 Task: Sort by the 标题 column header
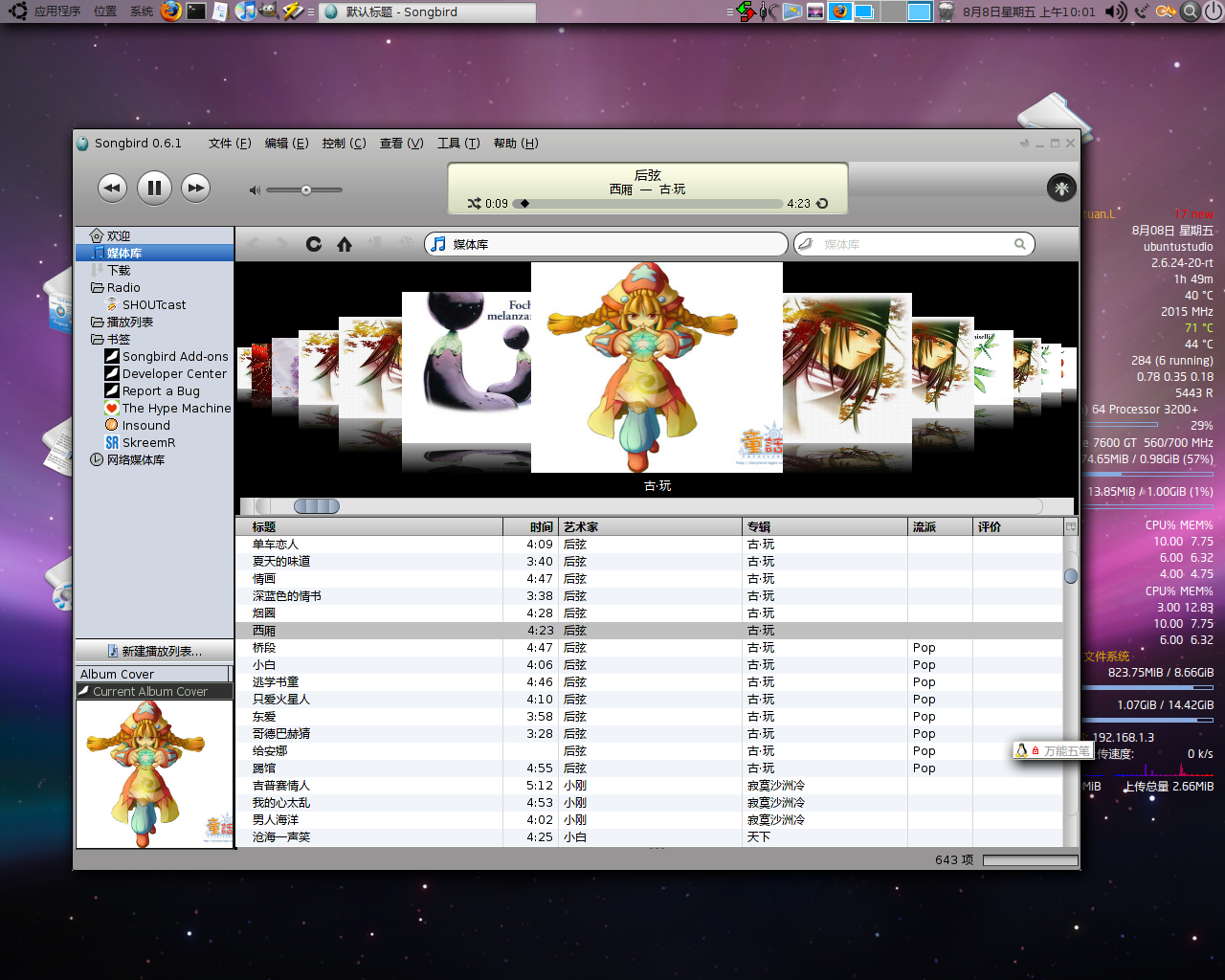(x=369, y=527)
